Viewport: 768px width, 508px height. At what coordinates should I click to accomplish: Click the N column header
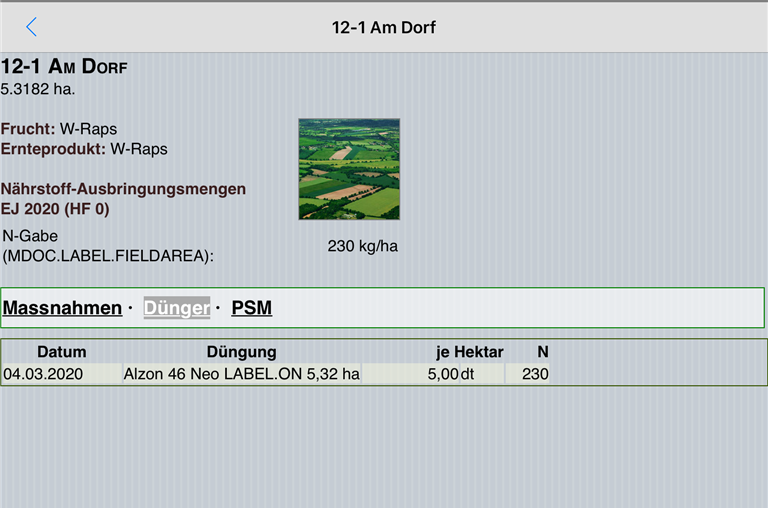coord(542,352)
